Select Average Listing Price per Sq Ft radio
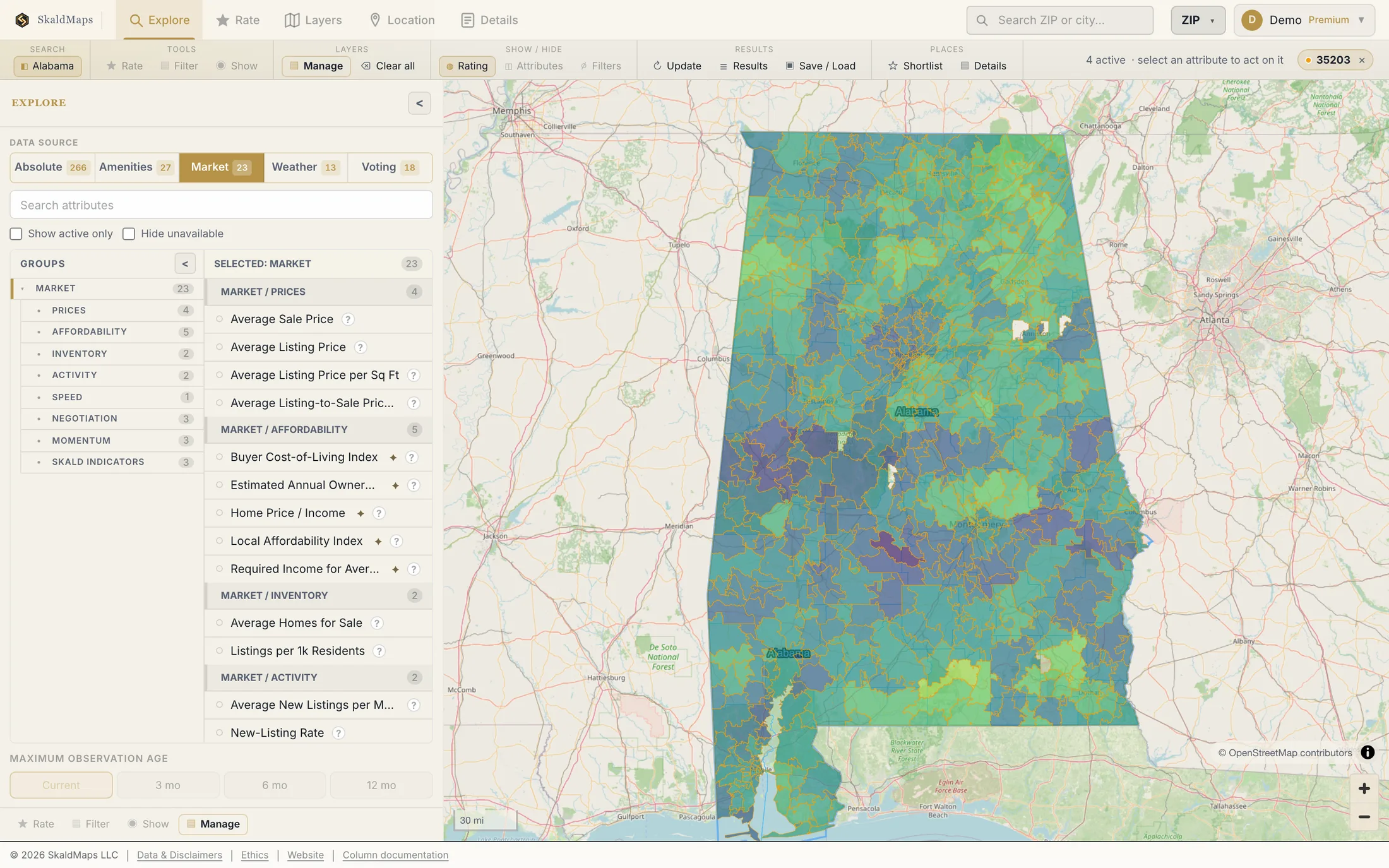 [x=220, y=375]
